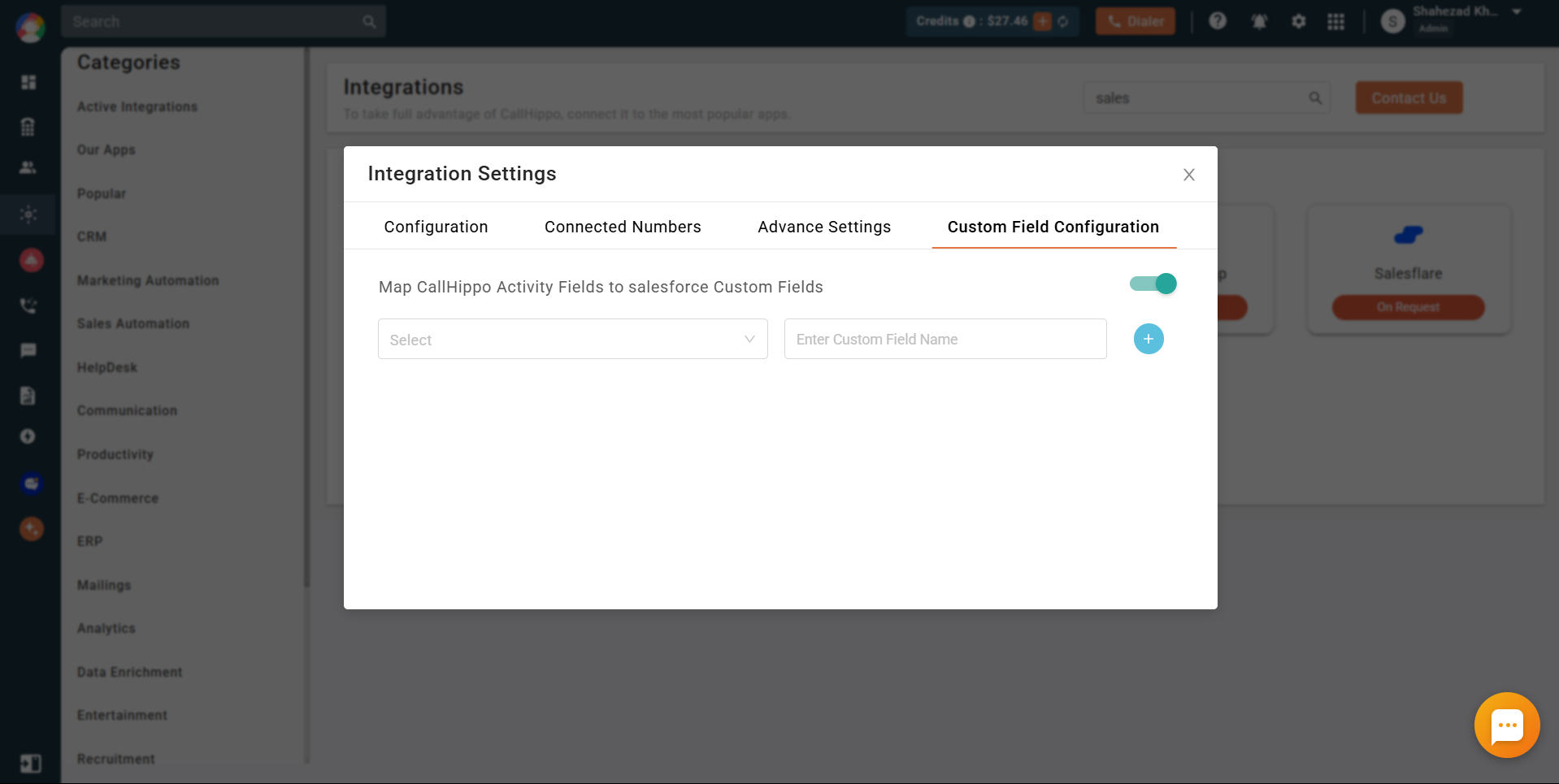Select the Custom Field Configuration tab
The image size is (1559, 784).
pyautogui.click(x=1053, y=227)
